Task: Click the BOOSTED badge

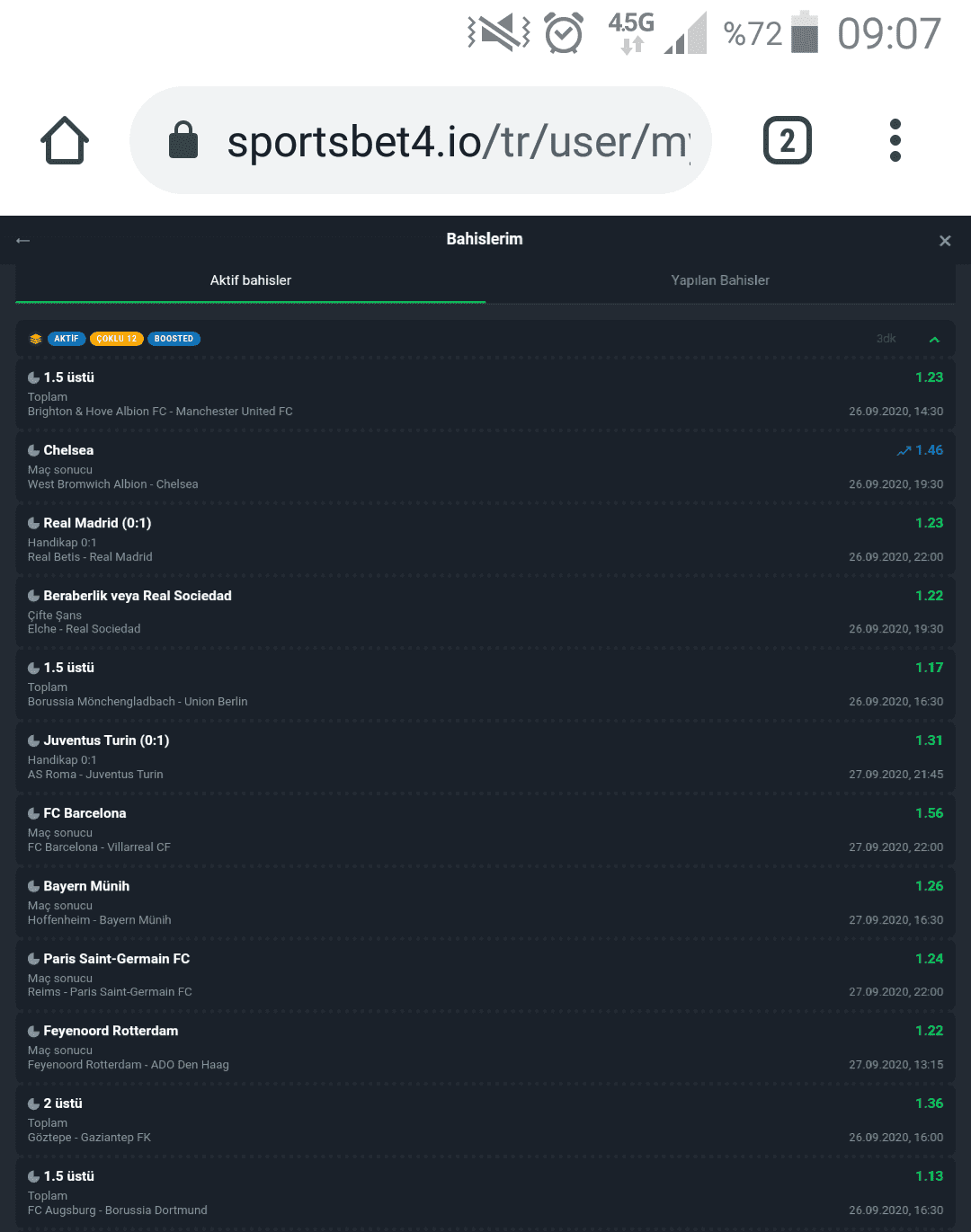Action: click(x=174, y=339)
